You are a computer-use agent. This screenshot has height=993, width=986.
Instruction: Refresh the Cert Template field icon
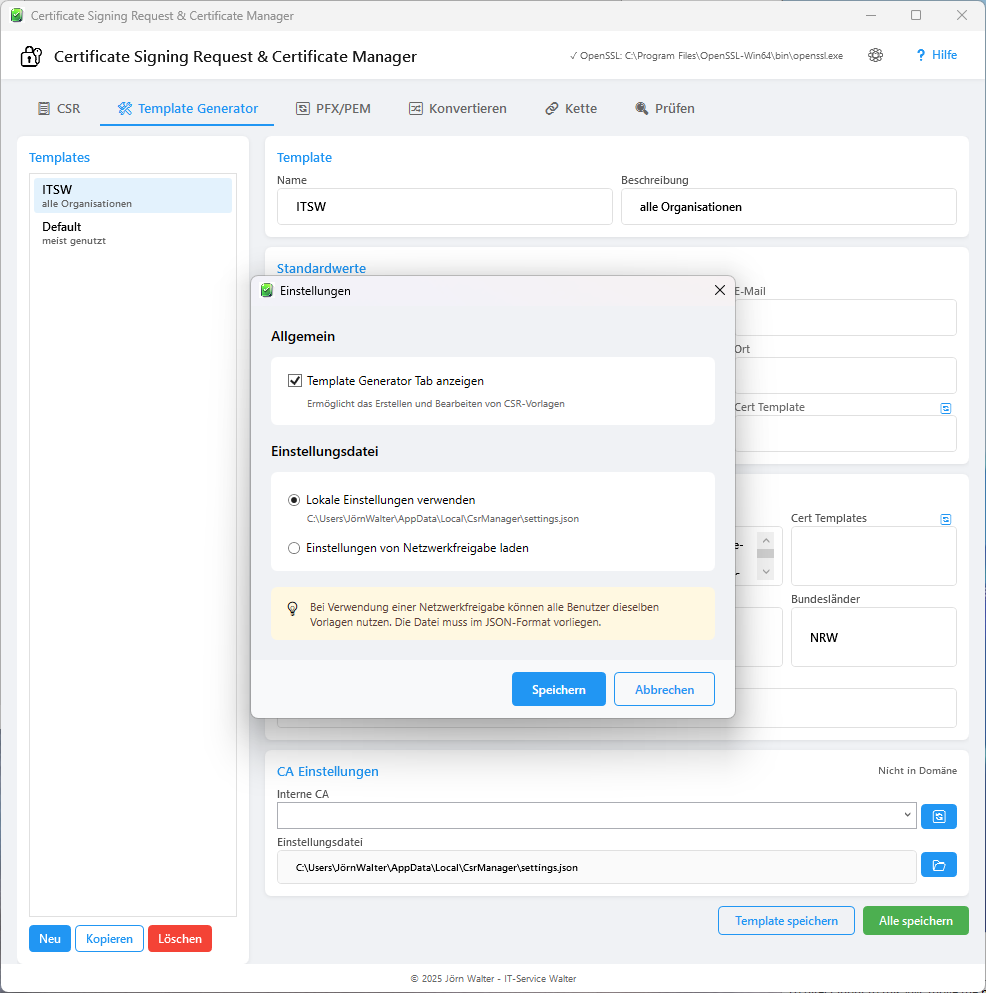point(944,407)
